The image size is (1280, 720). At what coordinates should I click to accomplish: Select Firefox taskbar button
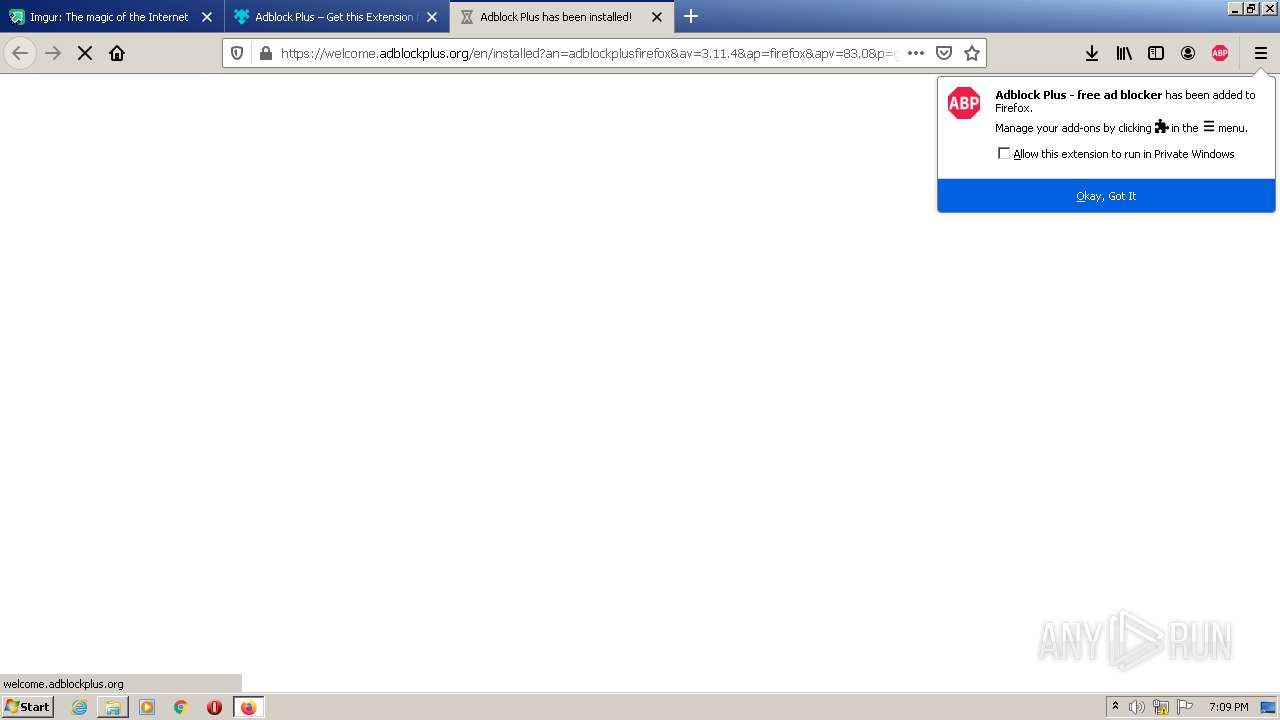[x=248, y=707]
